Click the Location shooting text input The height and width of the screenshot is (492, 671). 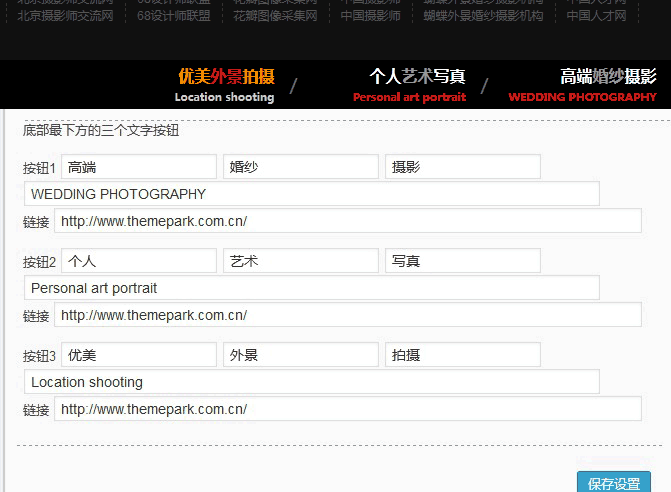pyautogui.click(x=311, y=382)
